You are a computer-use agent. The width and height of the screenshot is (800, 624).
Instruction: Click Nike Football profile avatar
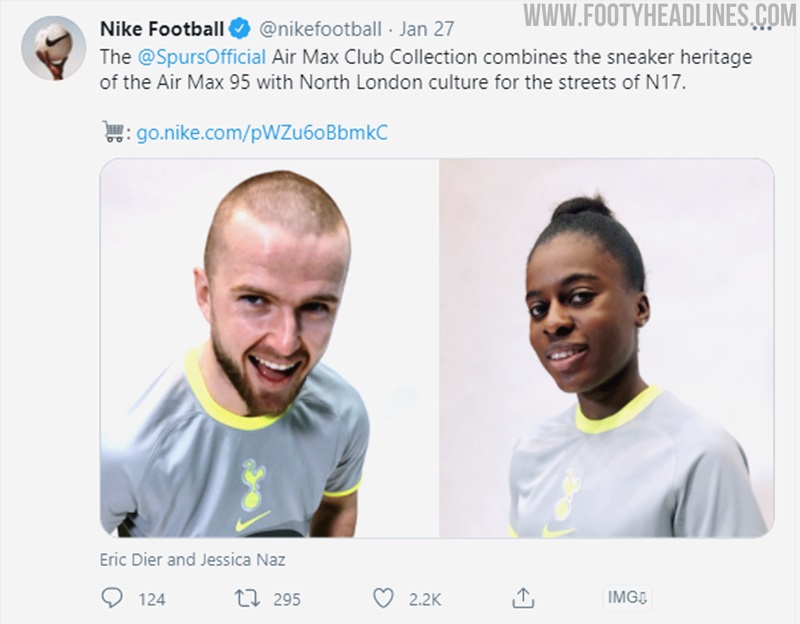click(x=54, y=47)
